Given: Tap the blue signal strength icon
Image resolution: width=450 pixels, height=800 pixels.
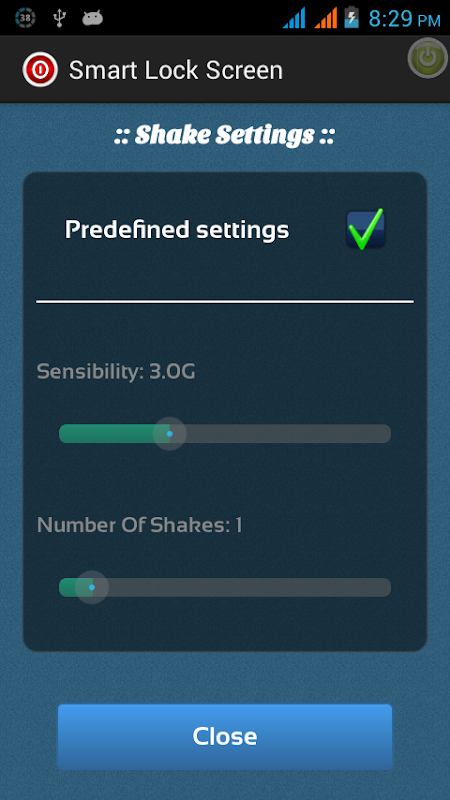Looking at the screenshot, I should coord(294,18).
